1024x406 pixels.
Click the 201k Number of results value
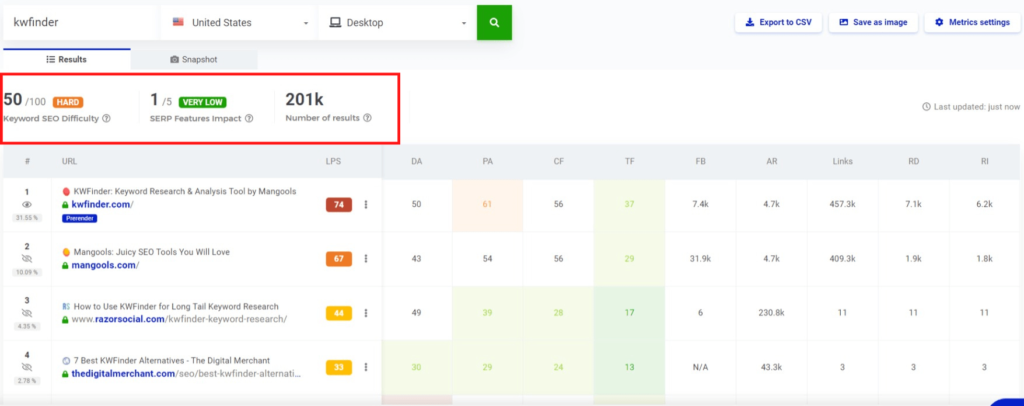tap(304, 100)
